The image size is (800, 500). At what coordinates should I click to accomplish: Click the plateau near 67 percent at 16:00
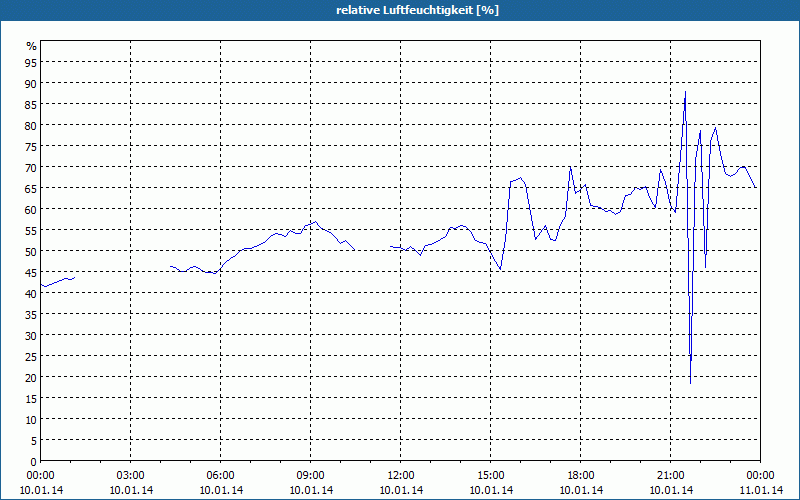[x=517, y=179]
